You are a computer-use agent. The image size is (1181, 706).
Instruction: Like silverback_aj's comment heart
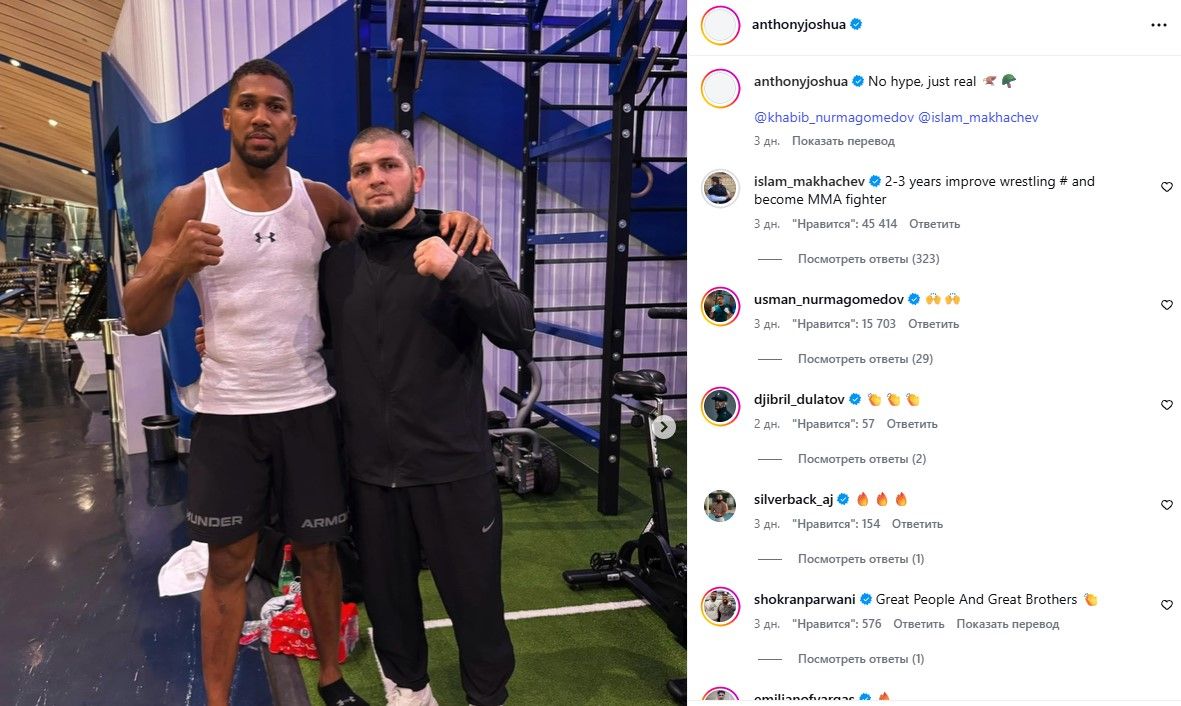pyautogui.click(x=1167, y=505)
